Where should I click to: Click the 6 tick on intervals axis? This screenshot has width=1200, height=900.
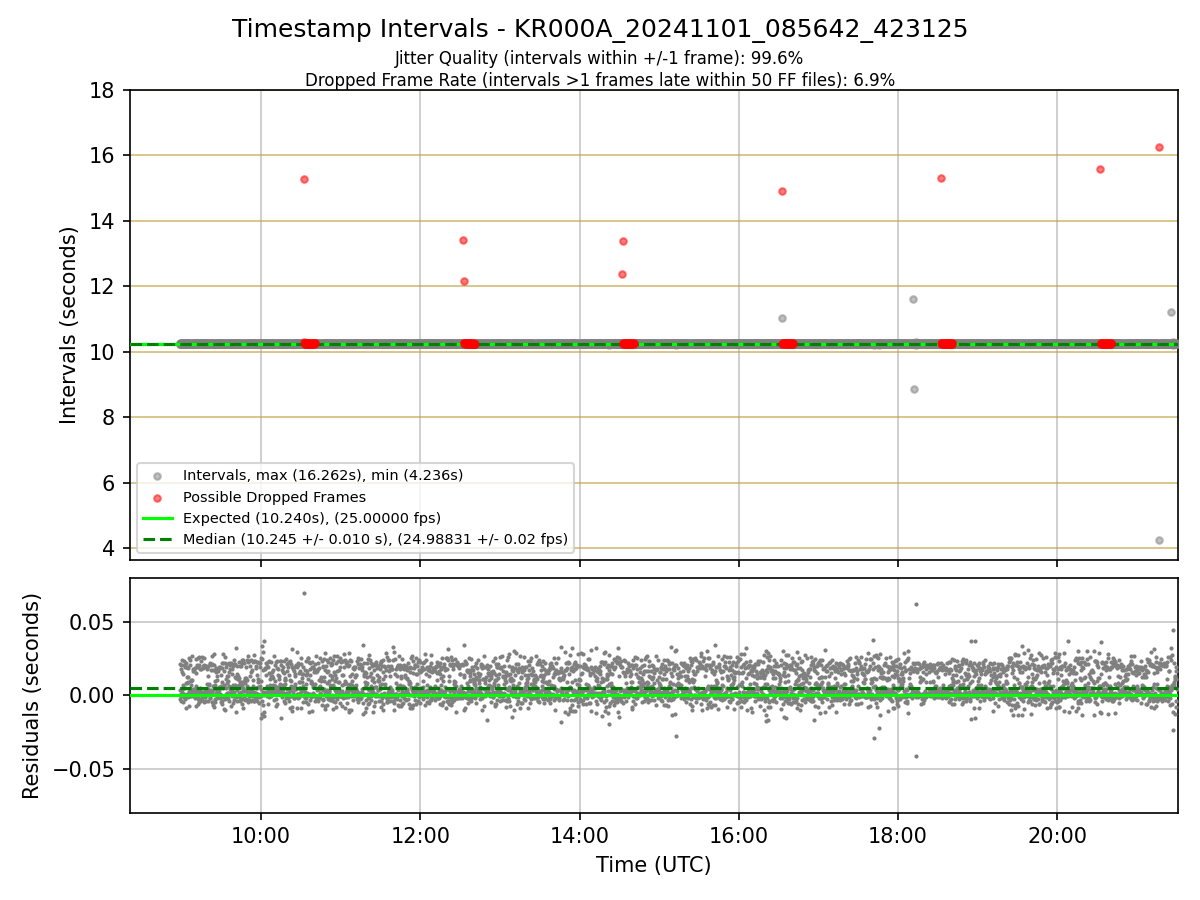[108, 483]
